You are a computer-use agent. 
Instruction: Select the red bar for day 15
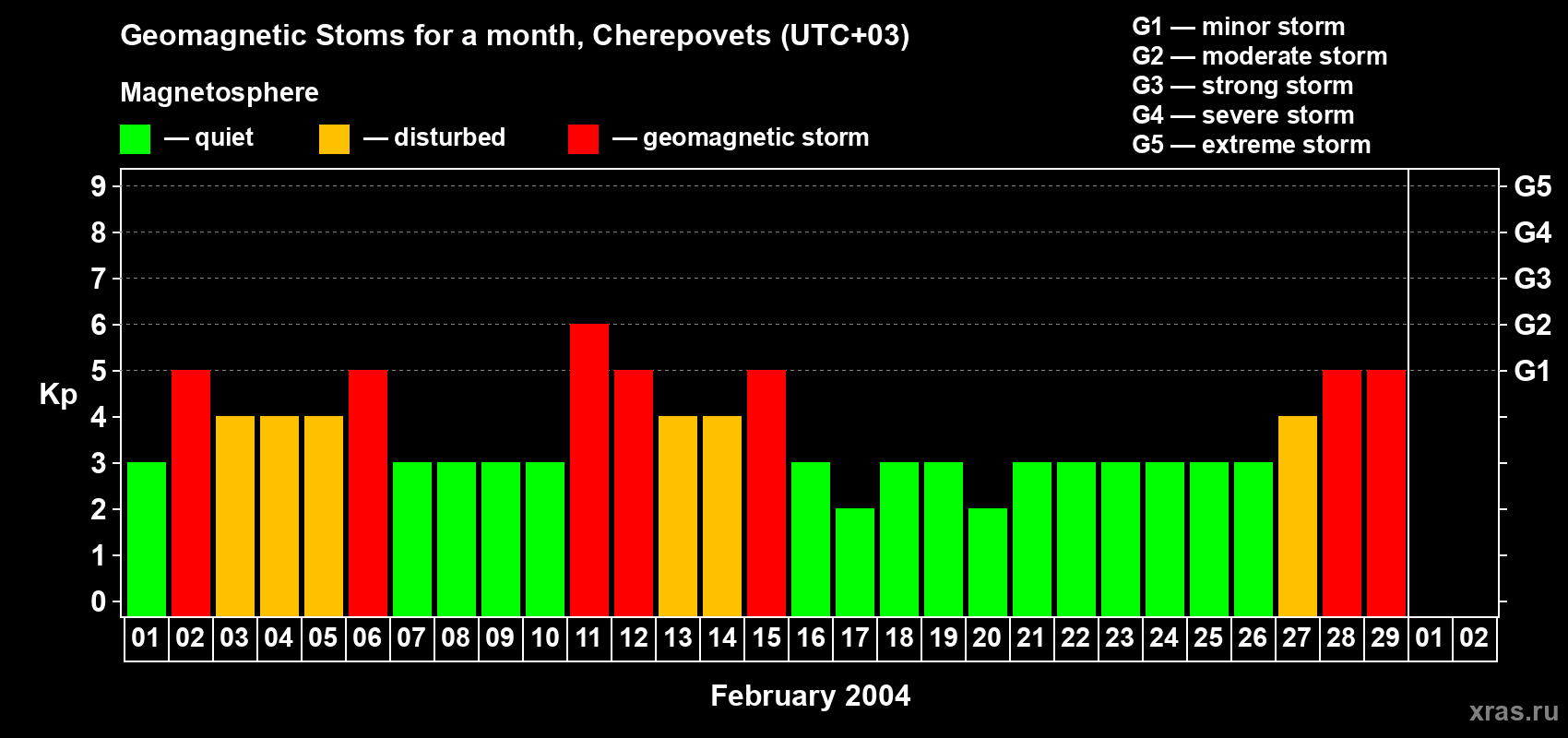766,493
